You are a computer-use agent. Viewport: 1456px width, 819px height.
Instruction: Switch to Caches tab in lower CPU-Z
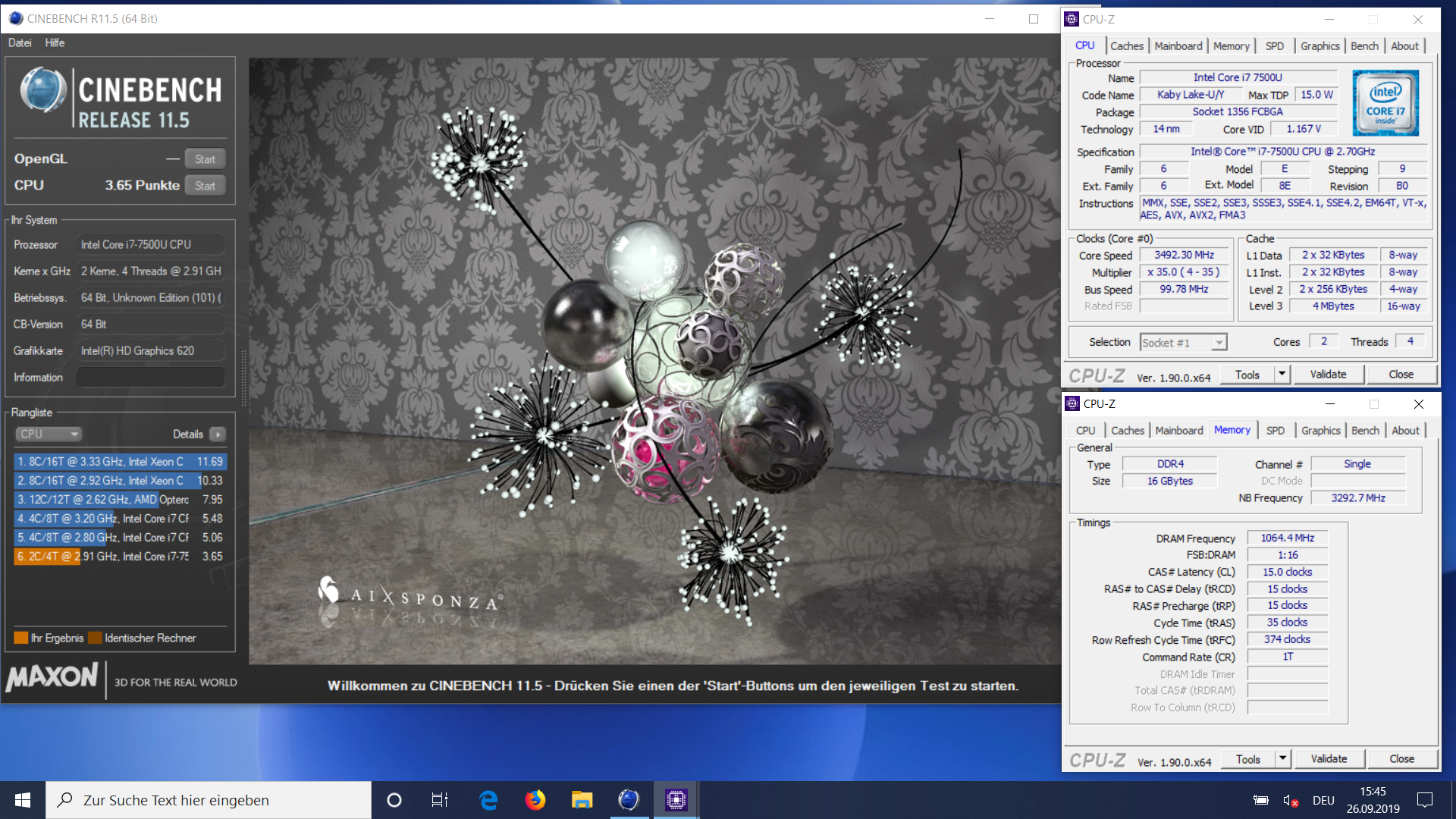(x=1128, y=431)
